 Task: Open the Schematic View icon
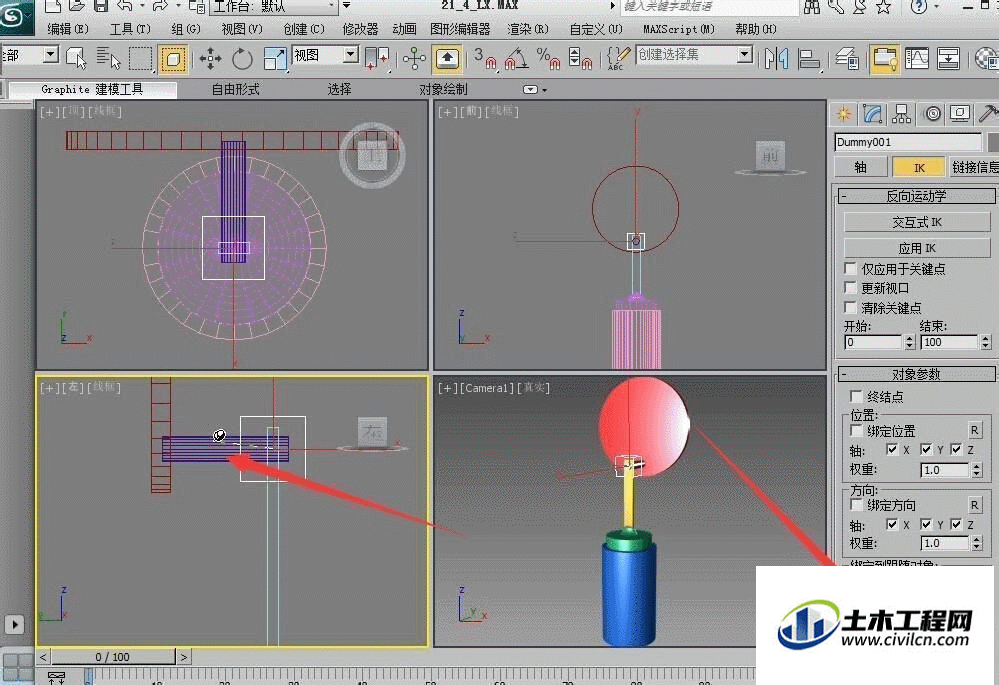pyautogui.click(x=949, y=59)
